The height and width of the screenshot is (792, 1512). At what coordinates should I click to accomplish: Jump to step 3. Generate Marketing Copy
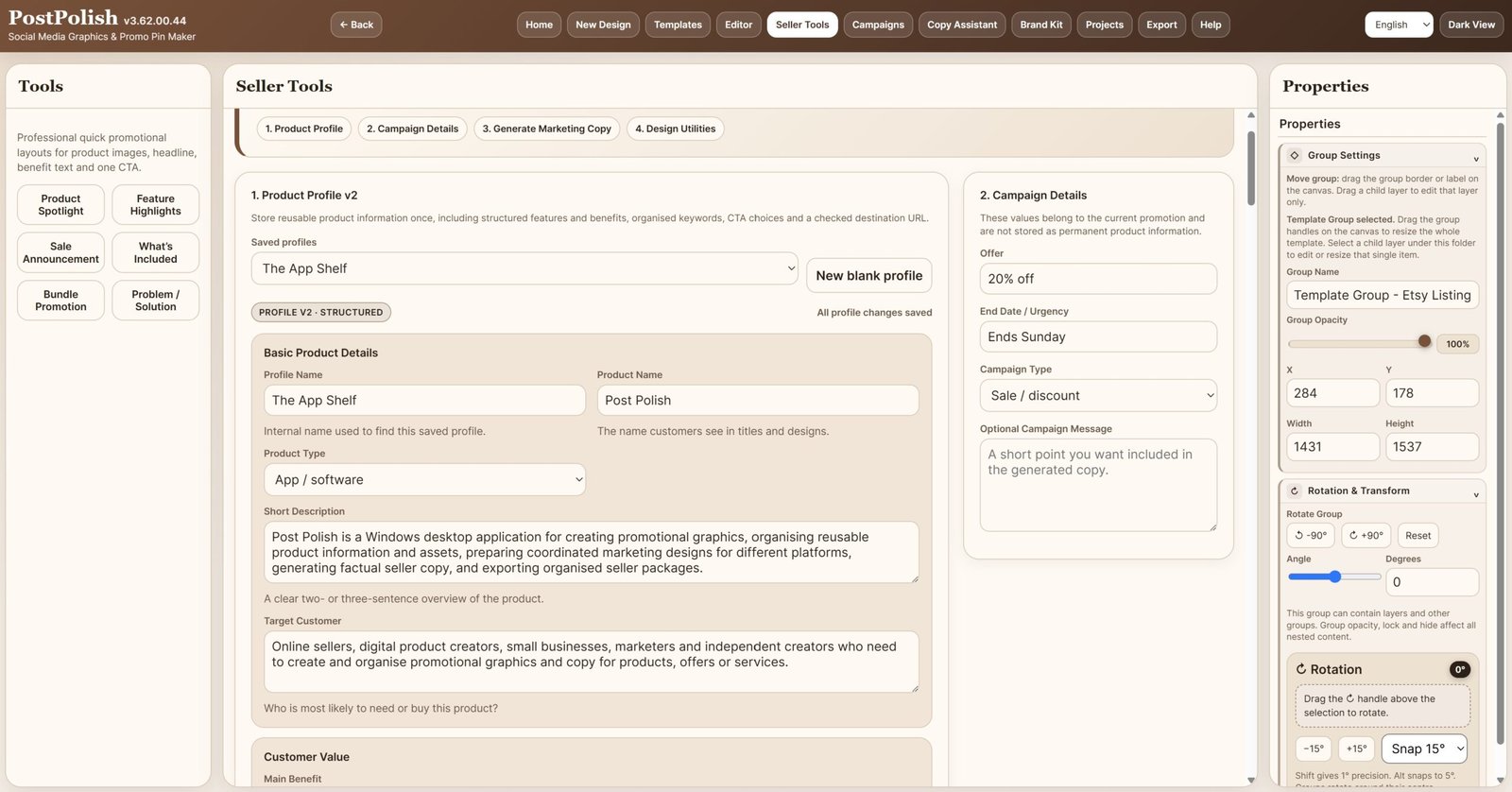pos(546,129)
